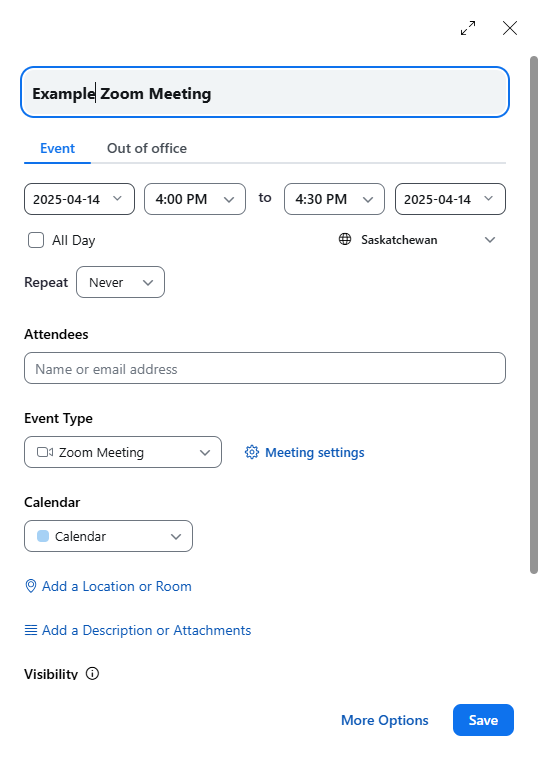Expand the Saskatchewan time zone selector
The height and width of the screenshot is (760, 538).
coord(417,239)
